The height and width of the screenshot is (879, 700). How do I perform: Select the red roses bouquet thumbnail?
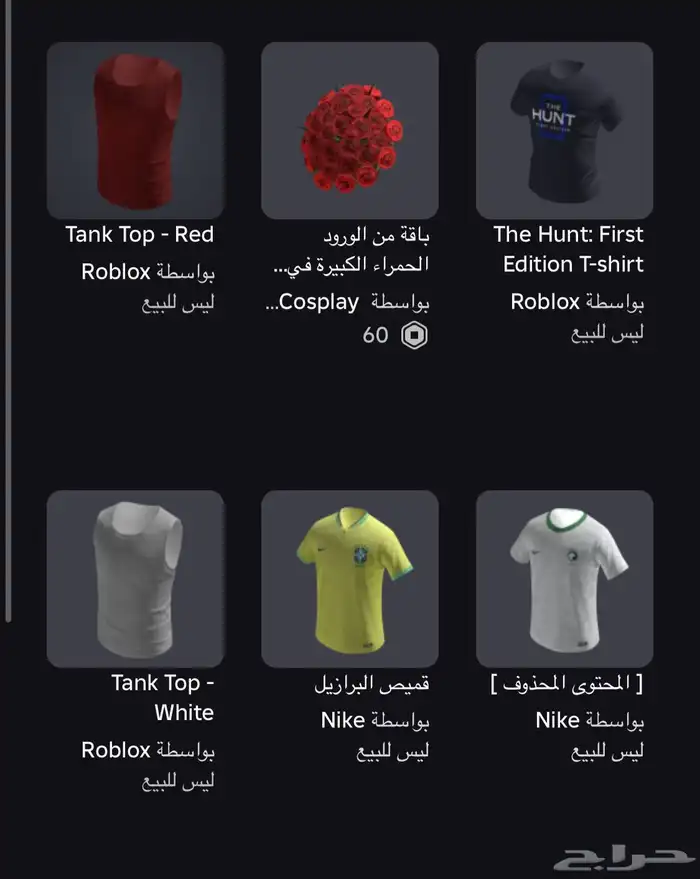[x=350, y=130]
